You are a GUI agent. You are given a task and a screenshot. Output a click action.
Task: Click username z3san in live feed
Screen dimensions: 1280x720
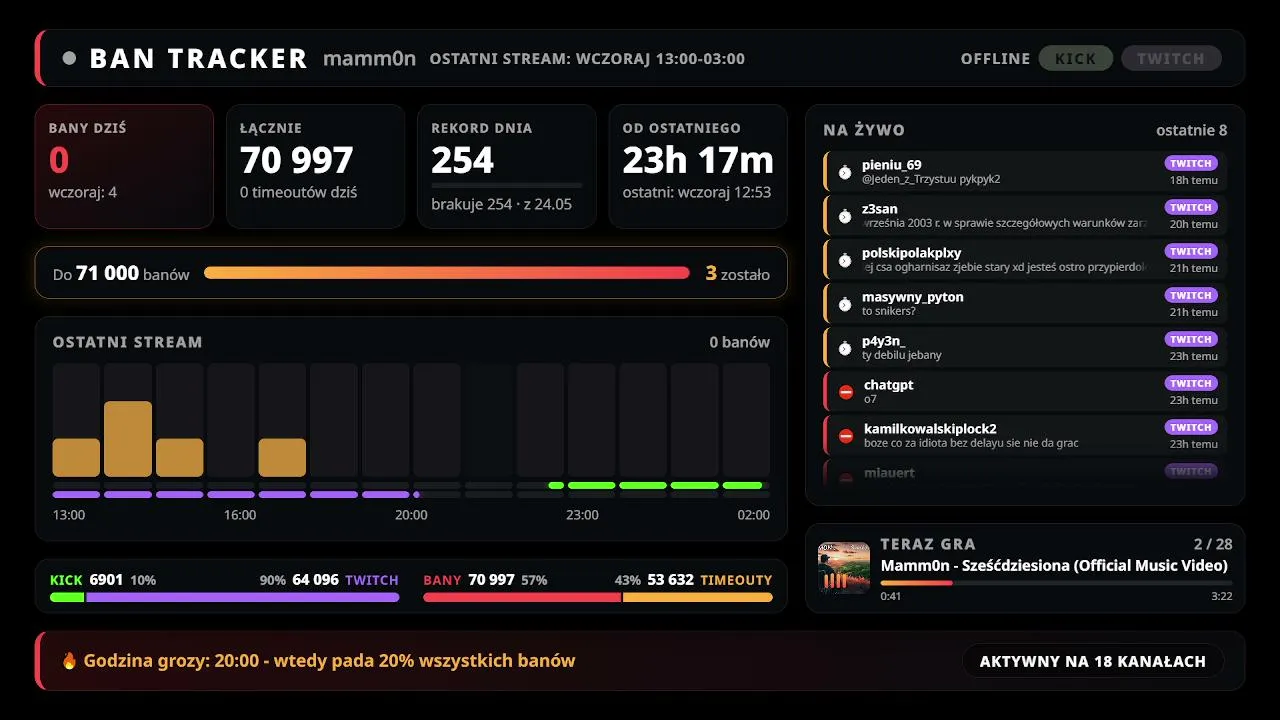click(x=880, y=209)
